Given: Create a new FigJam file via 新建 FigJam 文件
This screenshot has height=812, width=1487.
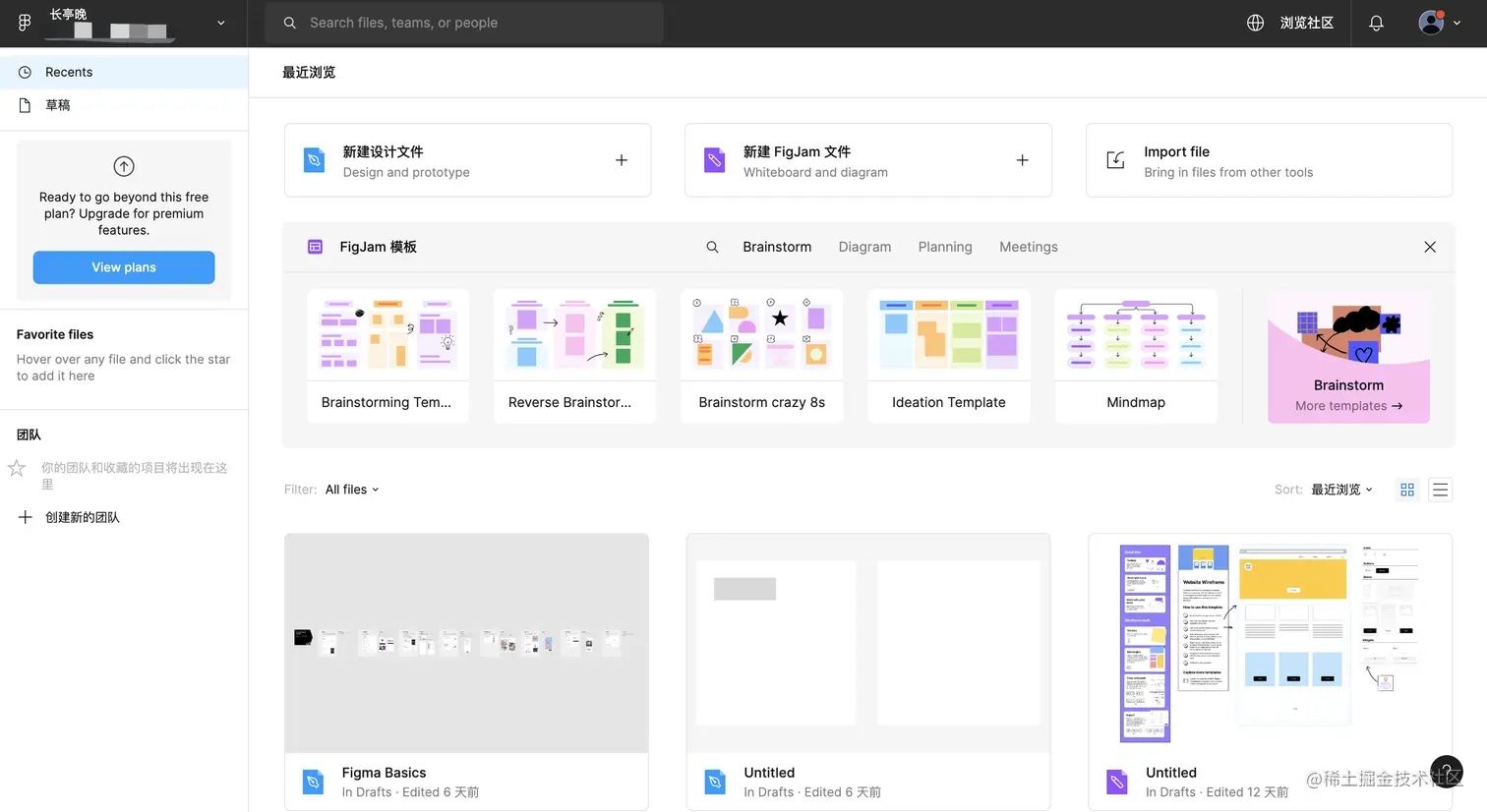Looking at the screenshot, I should pos(868,160).
